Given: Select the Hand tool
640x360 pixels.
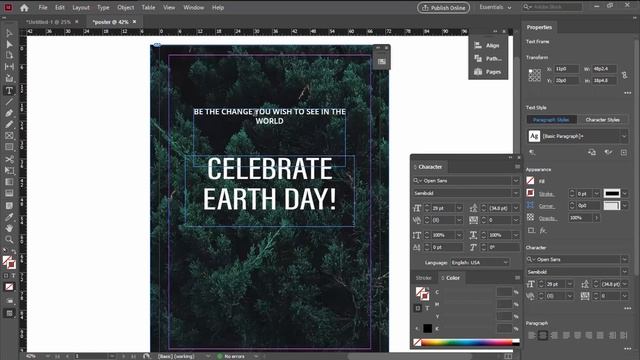Looking at the screenshot, I should [9, 228].
